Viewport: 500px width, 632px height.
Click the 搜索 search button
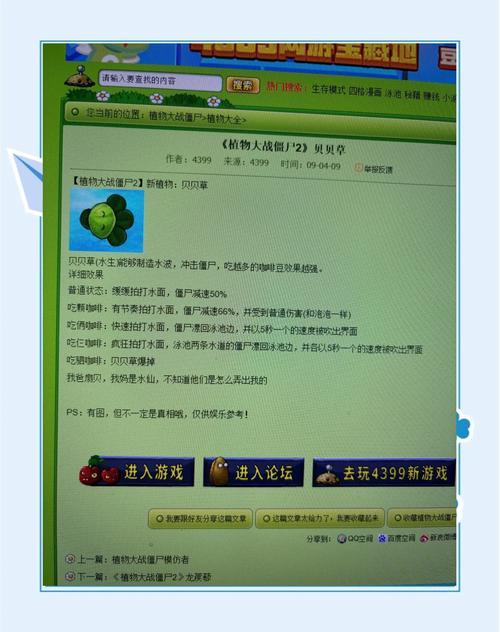pos(243,85)
